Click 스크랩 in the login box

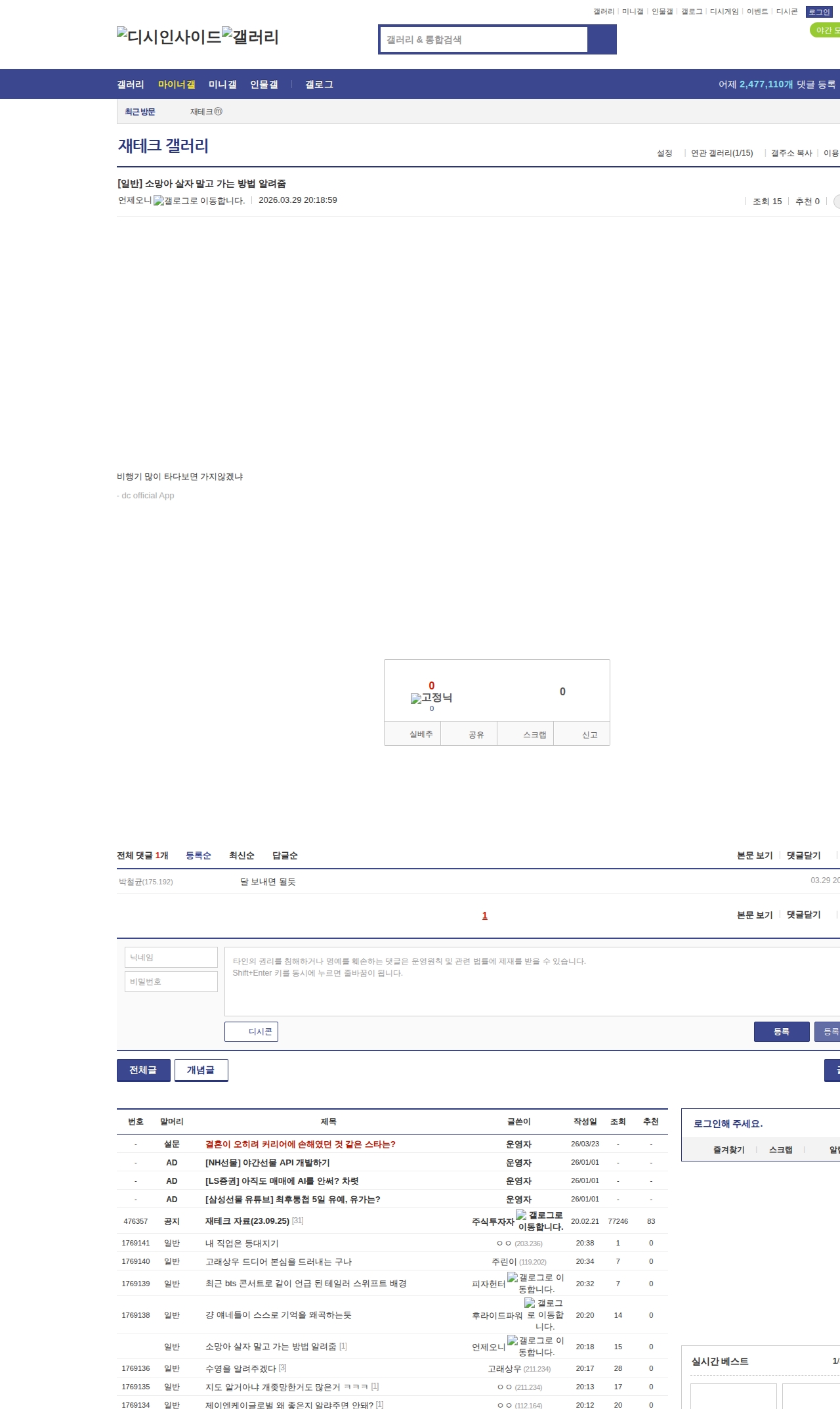pos(781,1150)
